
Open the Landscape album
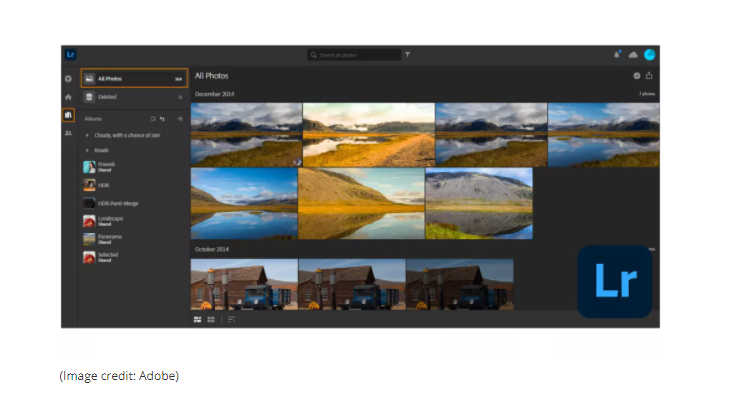110,221
